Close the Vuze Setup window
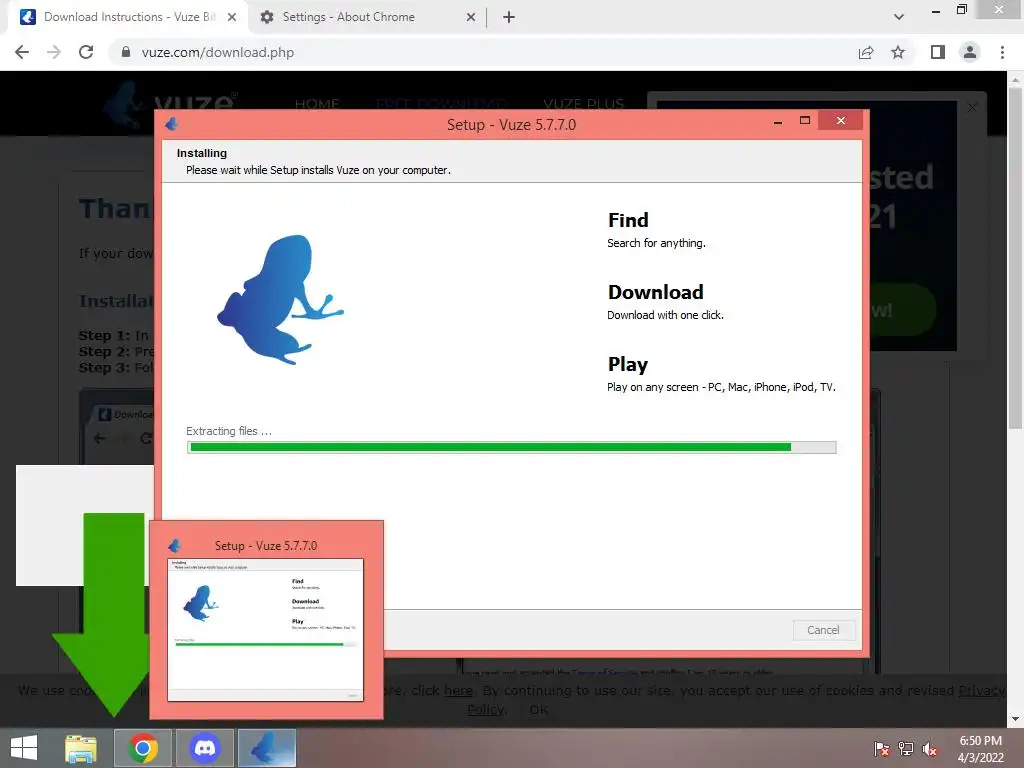The image size is (1024, 768). 840,121
